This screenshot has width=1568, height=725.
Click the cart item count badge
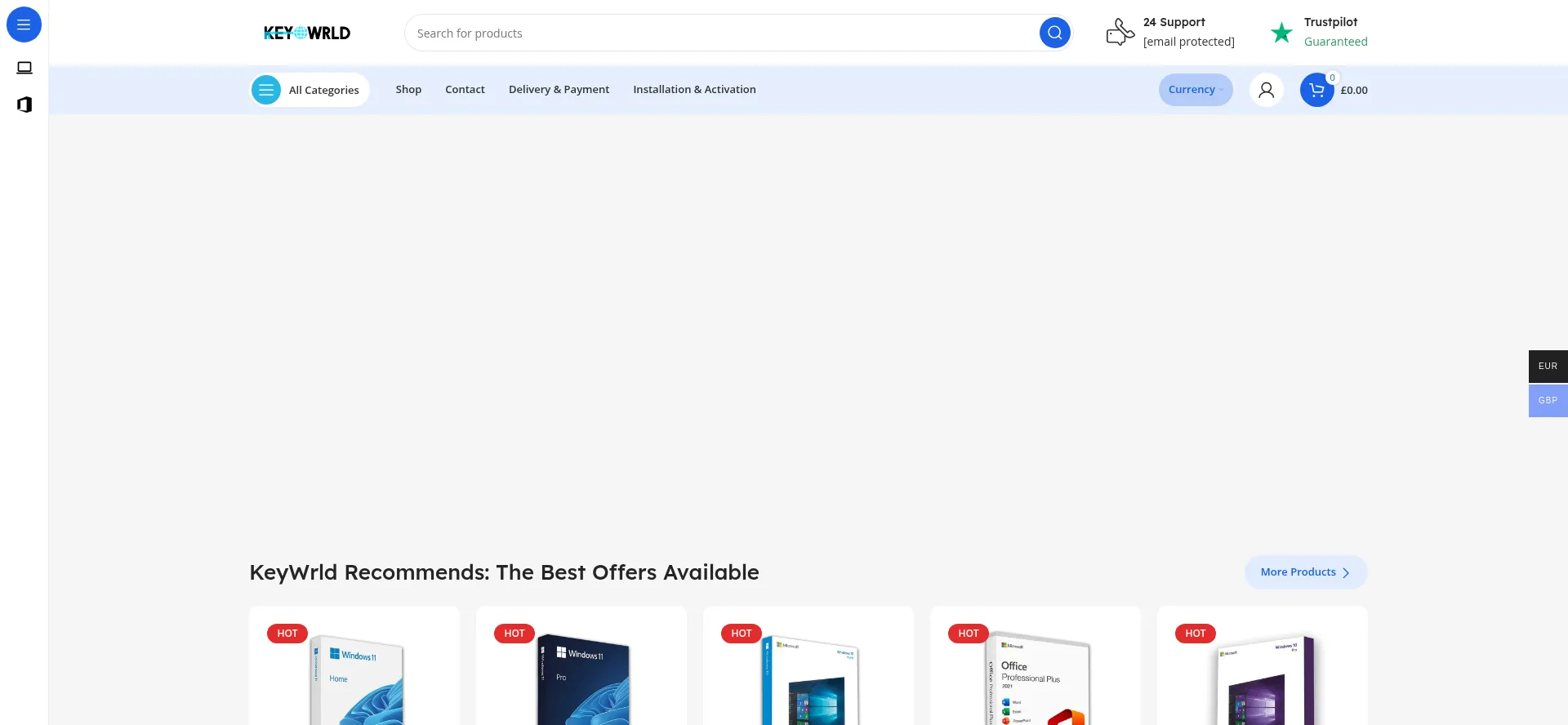point(1332,78)
